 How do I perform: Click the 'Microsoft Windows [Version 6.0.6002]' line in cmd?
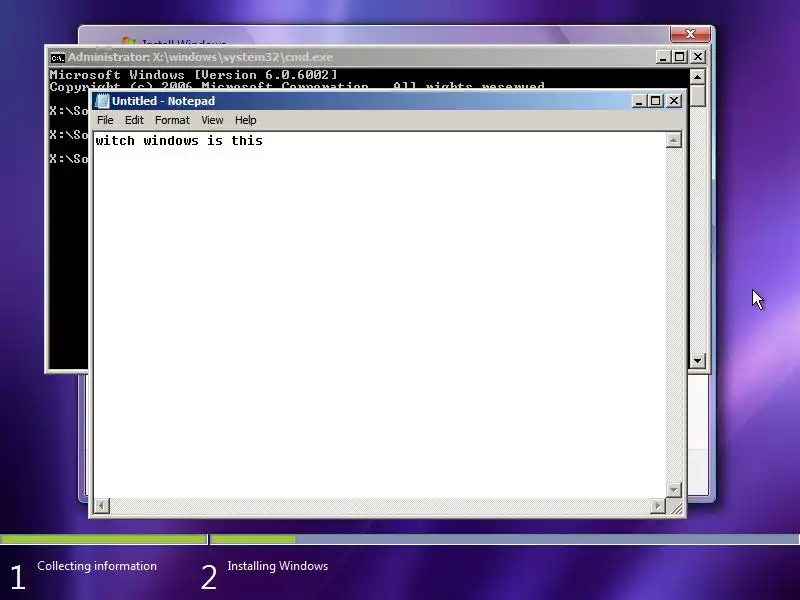193,75
